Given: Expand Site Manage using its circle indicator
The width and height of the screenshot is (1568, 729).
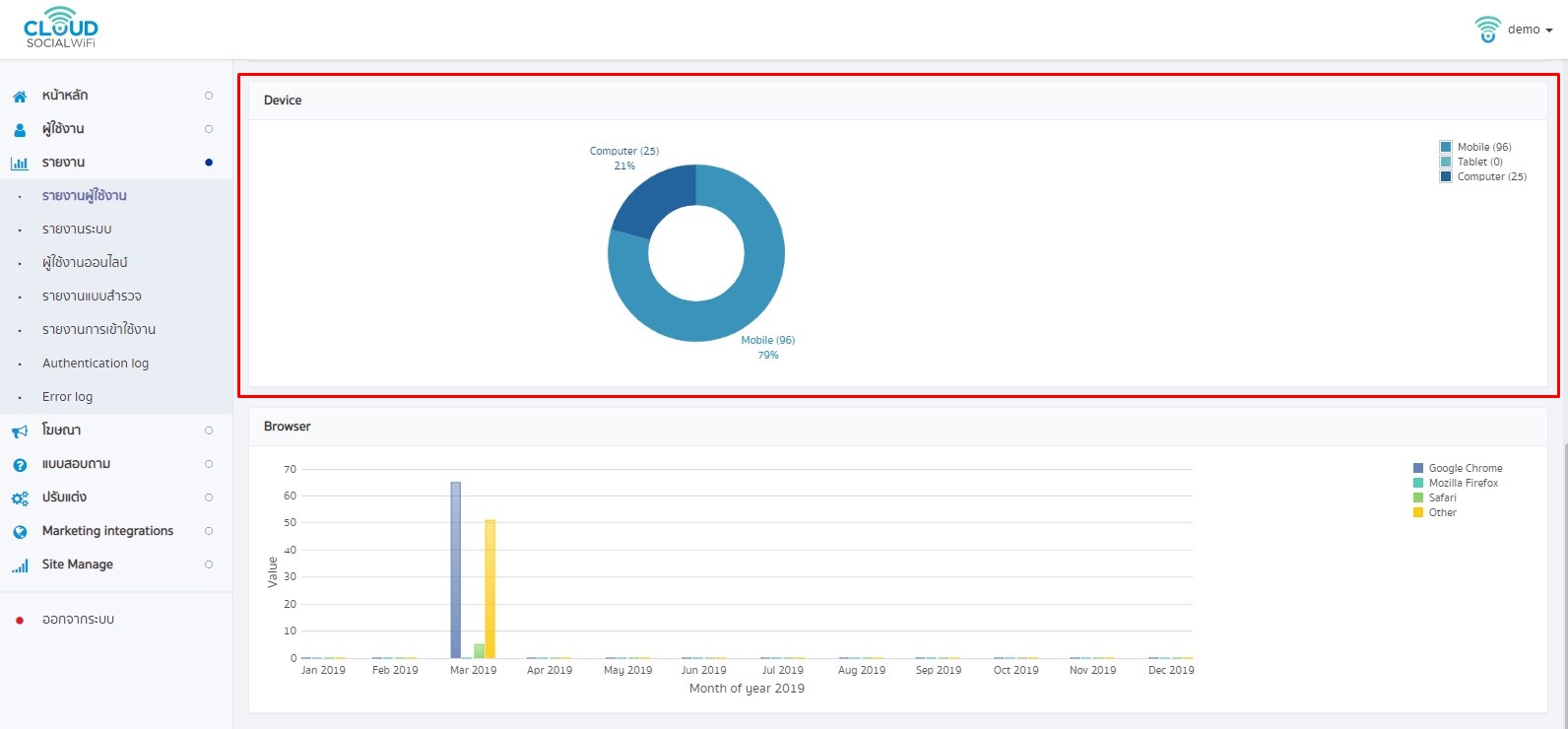Looking at the screenshot, I should [x=209, y=564].
